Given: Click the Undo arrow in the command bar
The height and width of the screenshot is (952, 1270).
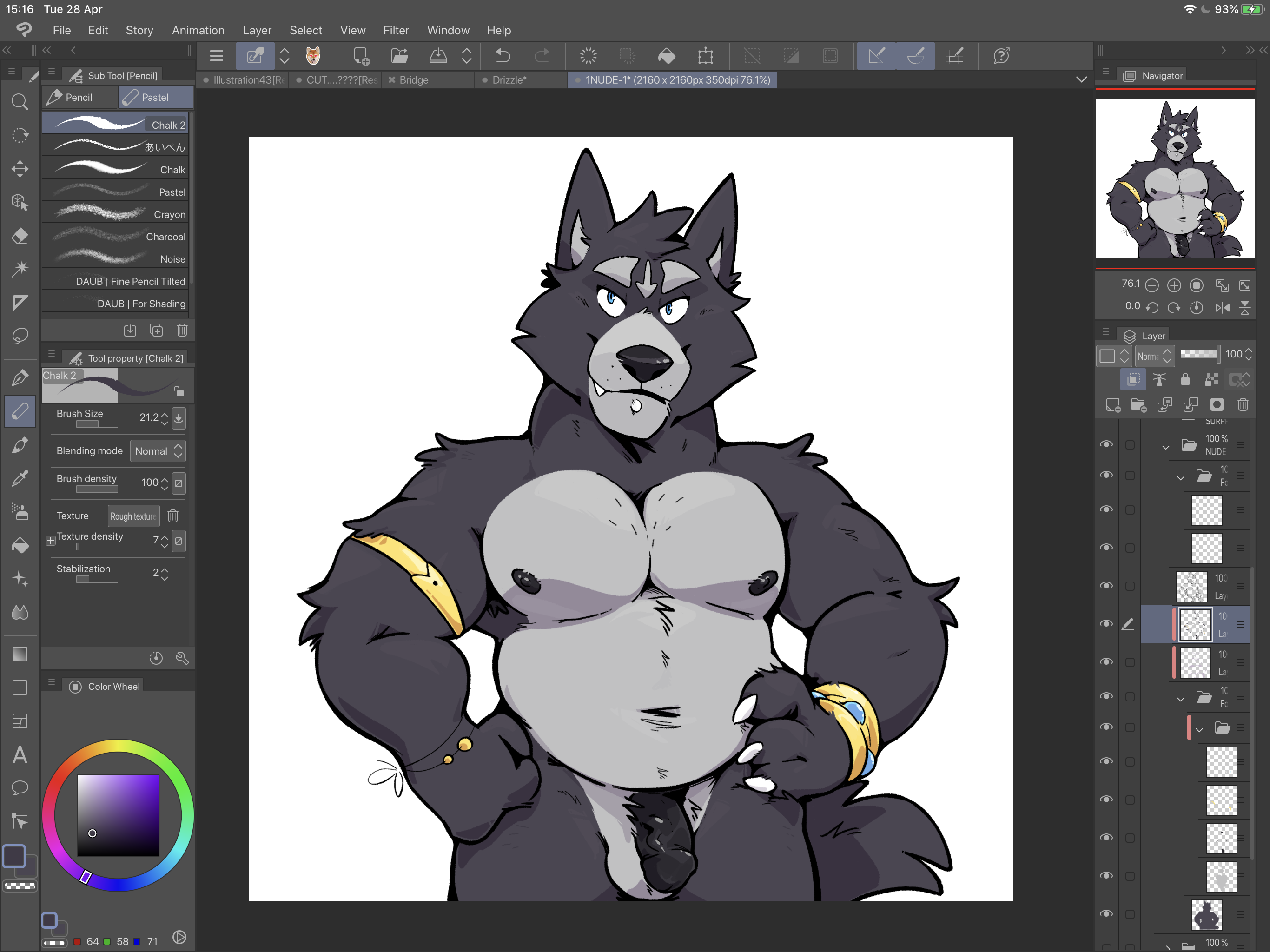Looking at the screenshot, I should tap(503, 56).
